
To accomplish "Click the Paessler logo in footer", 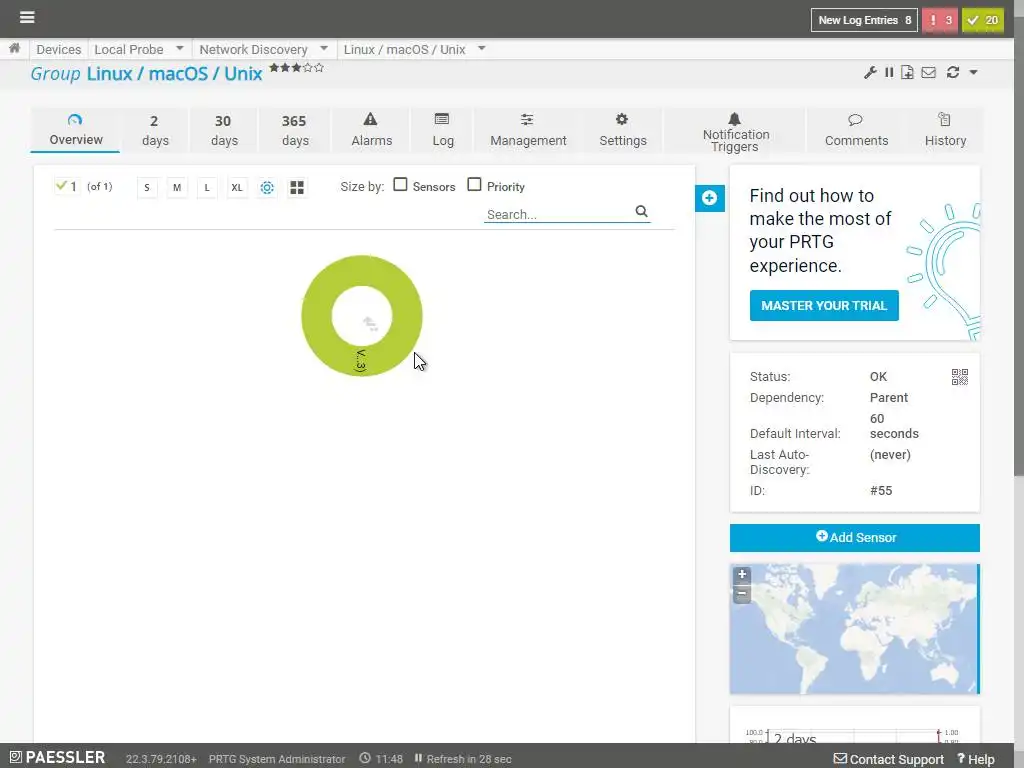I will pyautogui.click(x=57, y=758).
